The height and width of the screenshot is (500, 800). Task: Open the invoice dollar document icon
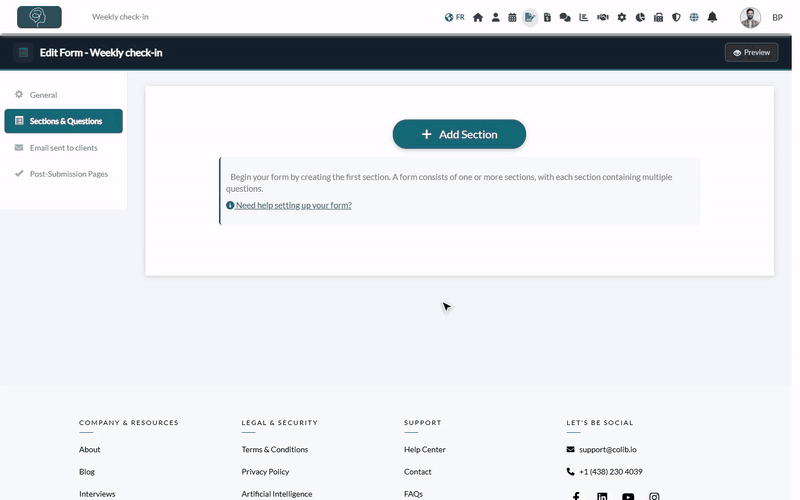coord(547,17)
